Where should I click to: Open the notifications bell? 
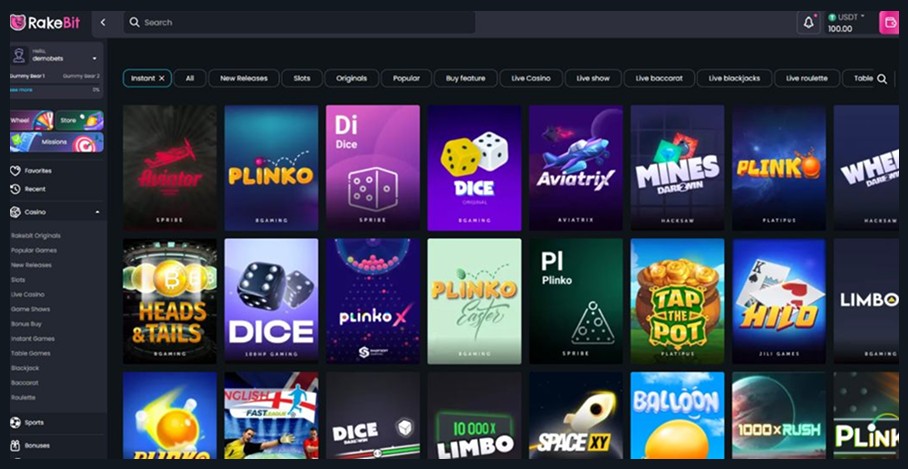coord(808,23)
